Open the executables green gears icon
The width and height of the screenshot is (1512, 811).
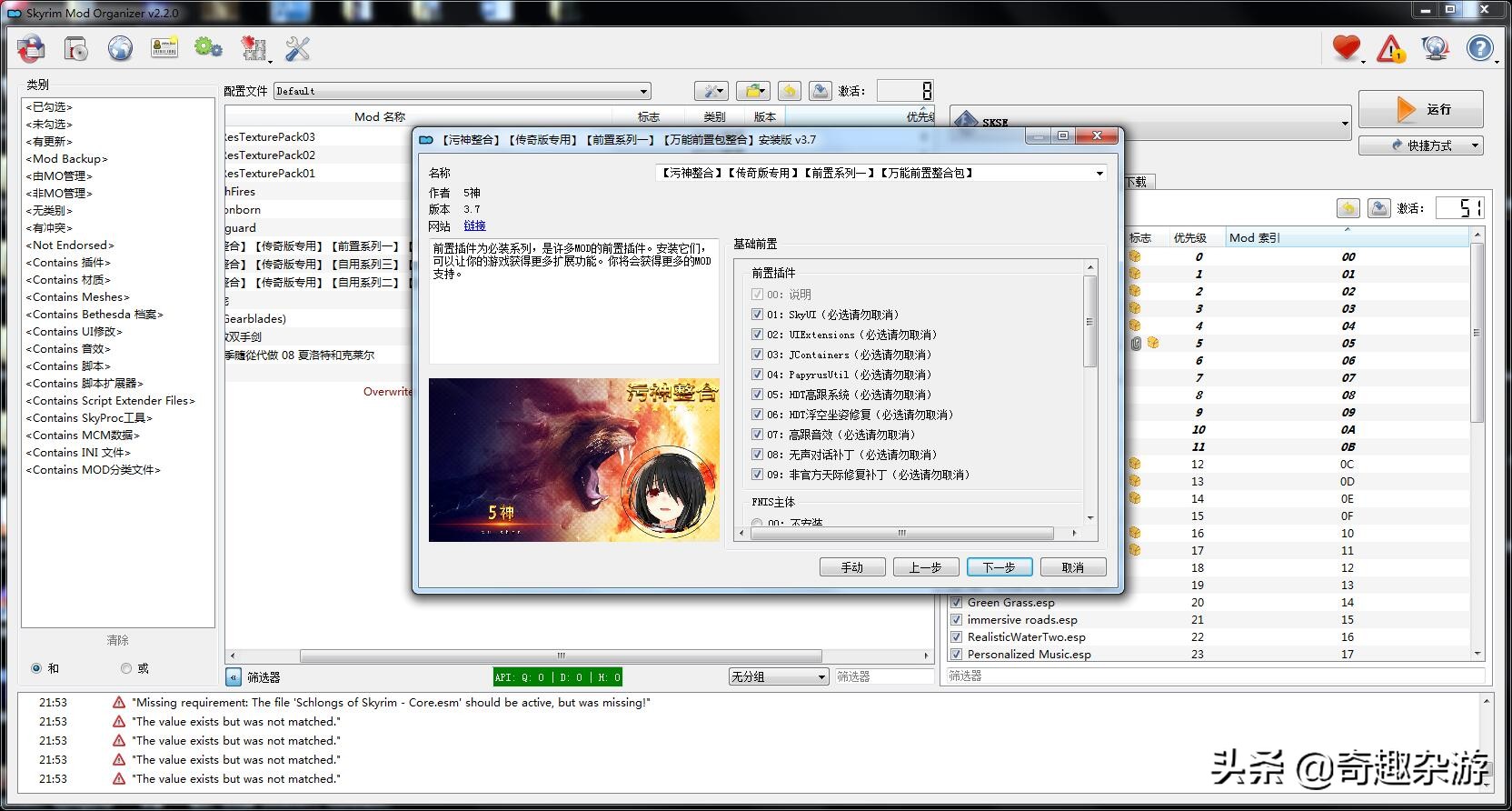pos(208,47)
